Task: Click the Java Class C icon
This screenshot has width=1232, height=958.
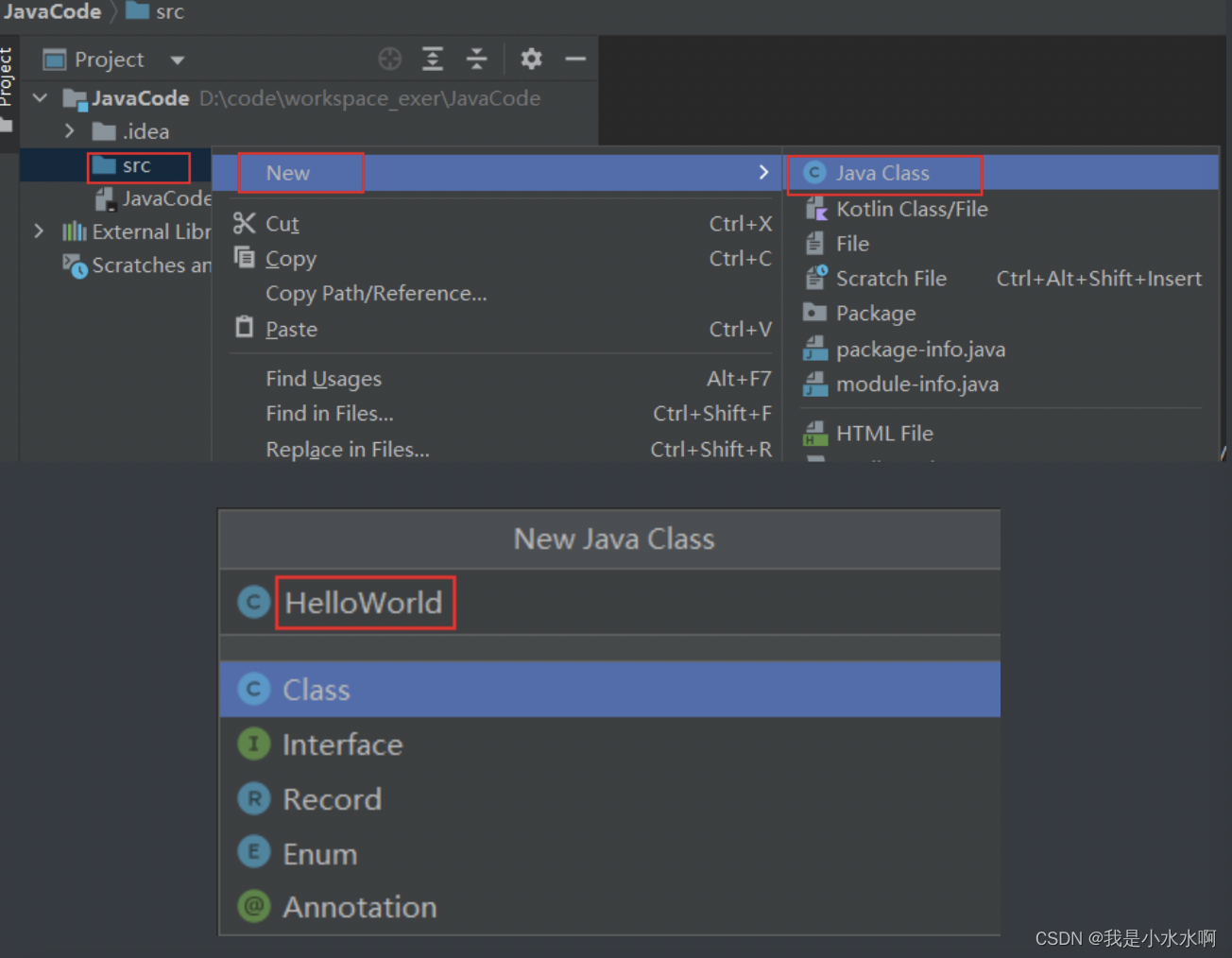Action: [x=814, y=173]
